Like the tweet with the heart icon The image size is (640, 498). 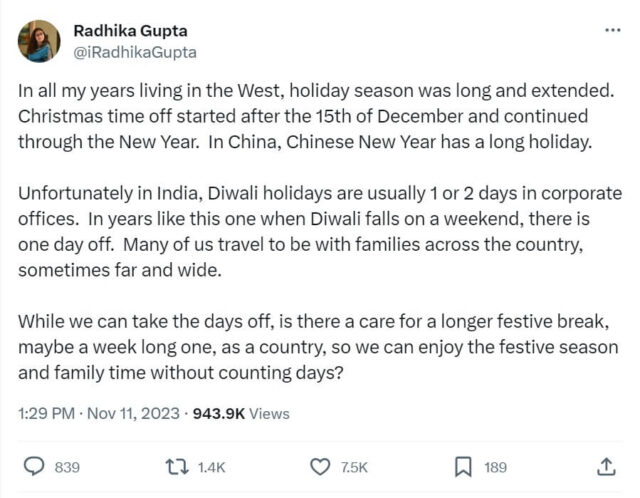[320, 467]
